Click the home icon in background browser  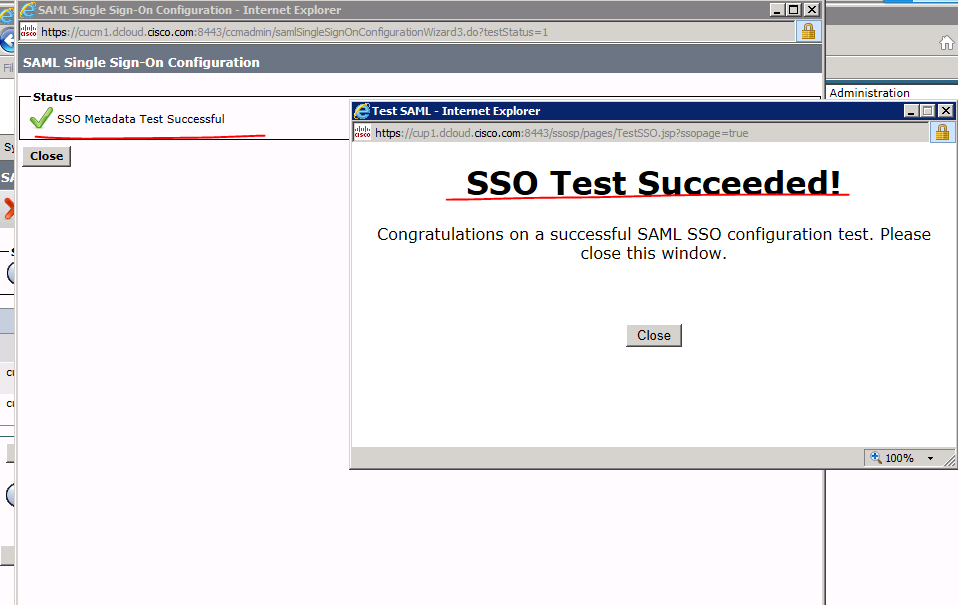[x=946, y=43]
